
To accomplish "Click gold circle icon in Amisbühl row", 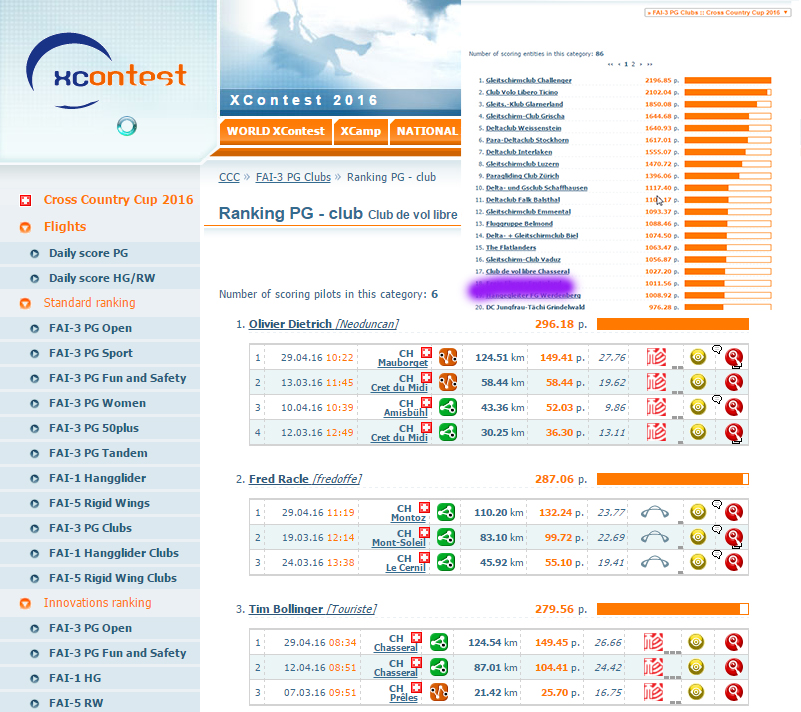I will click(x=698, y=407).
